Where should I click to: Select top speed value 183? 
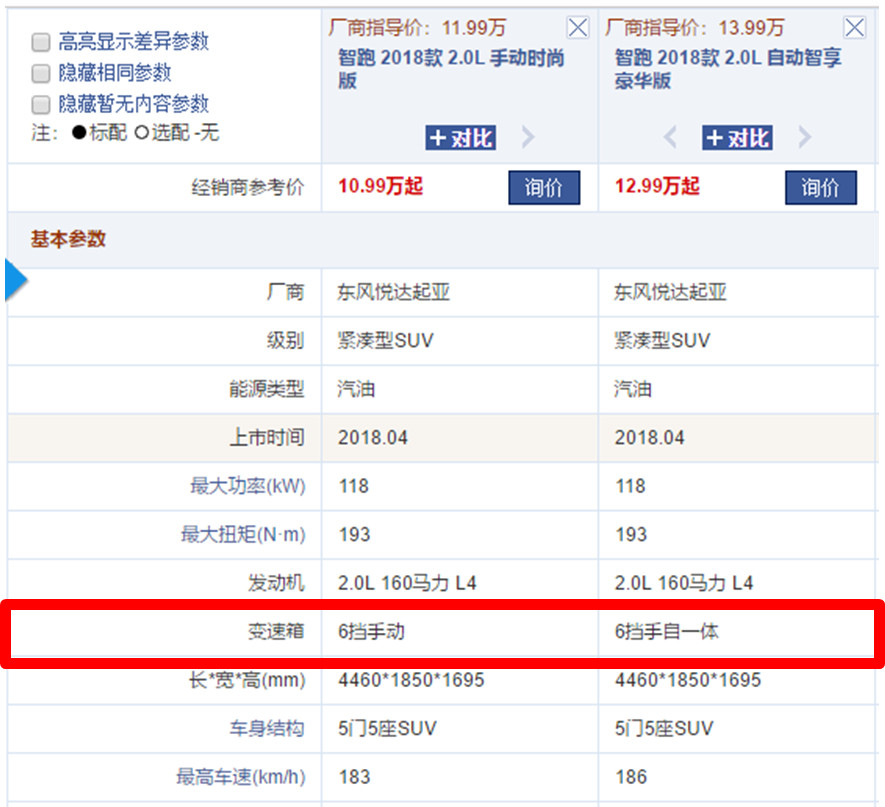(x=354, y=777)
